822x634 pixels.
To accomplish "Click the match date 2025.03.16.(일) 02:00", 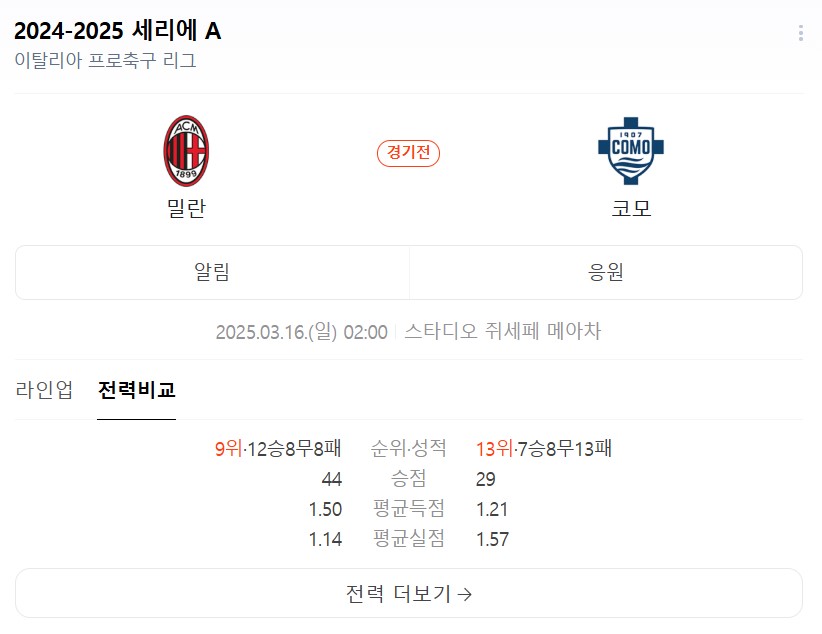I will pos(301,331).
